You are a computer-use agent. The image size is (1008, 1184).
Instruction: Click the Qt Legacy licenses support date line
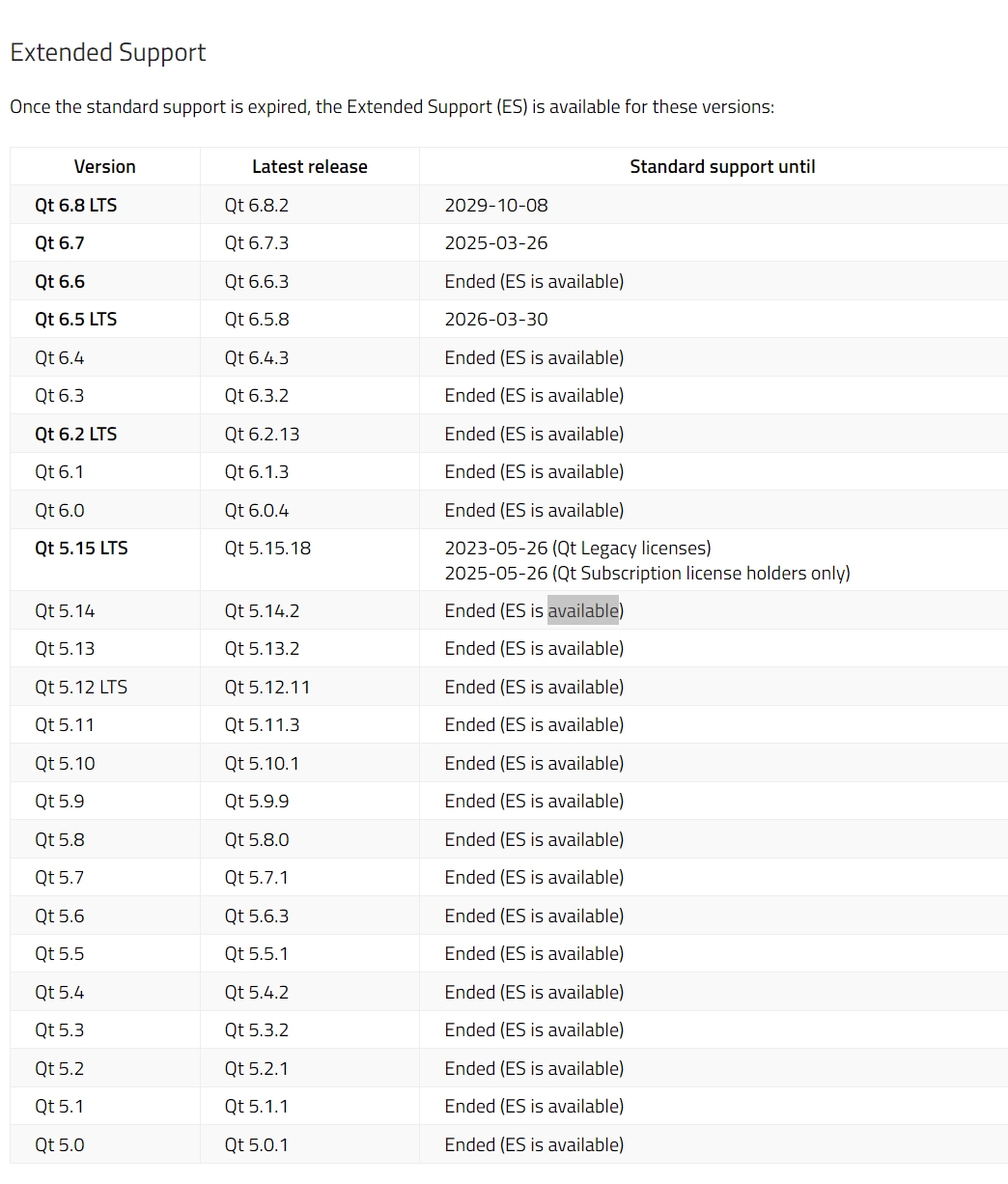pos(577,549)
